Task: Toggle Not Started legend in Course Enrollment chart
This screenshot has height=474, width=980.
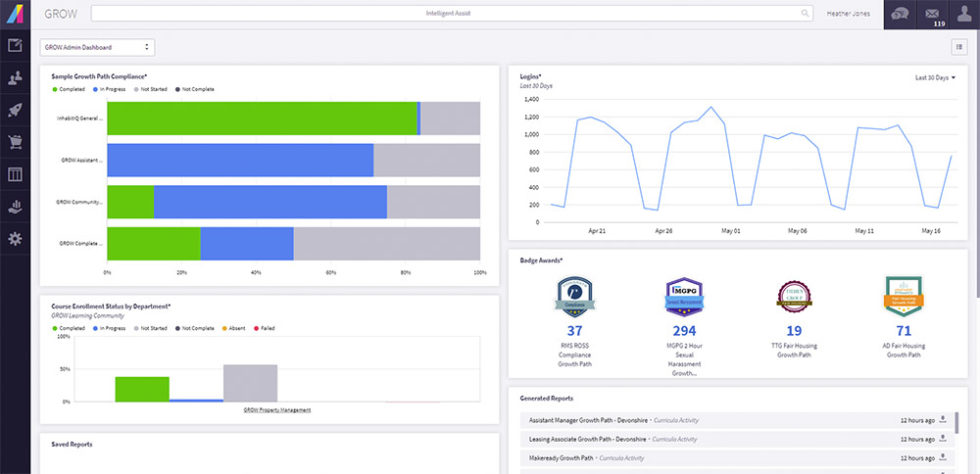Action: click(150, 328)
